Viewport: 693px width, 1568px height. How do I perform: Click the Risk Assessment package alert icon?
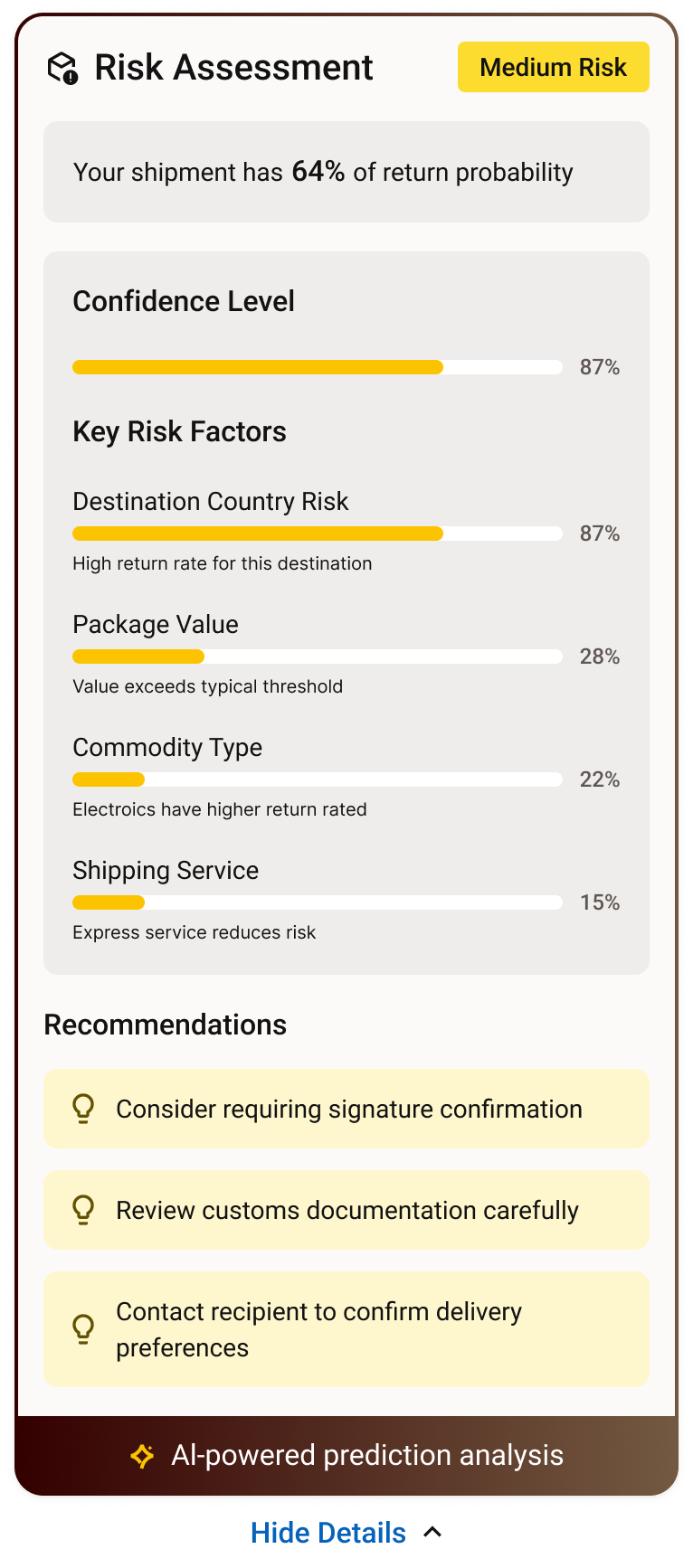[63, 68]
